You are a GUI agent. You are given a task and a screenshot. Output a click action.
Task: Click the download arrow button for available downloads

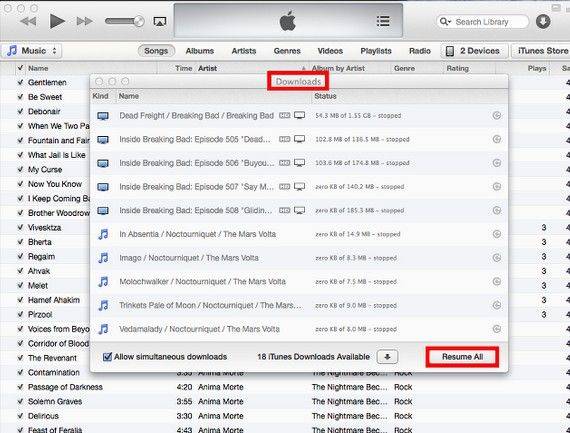[387, 357]
